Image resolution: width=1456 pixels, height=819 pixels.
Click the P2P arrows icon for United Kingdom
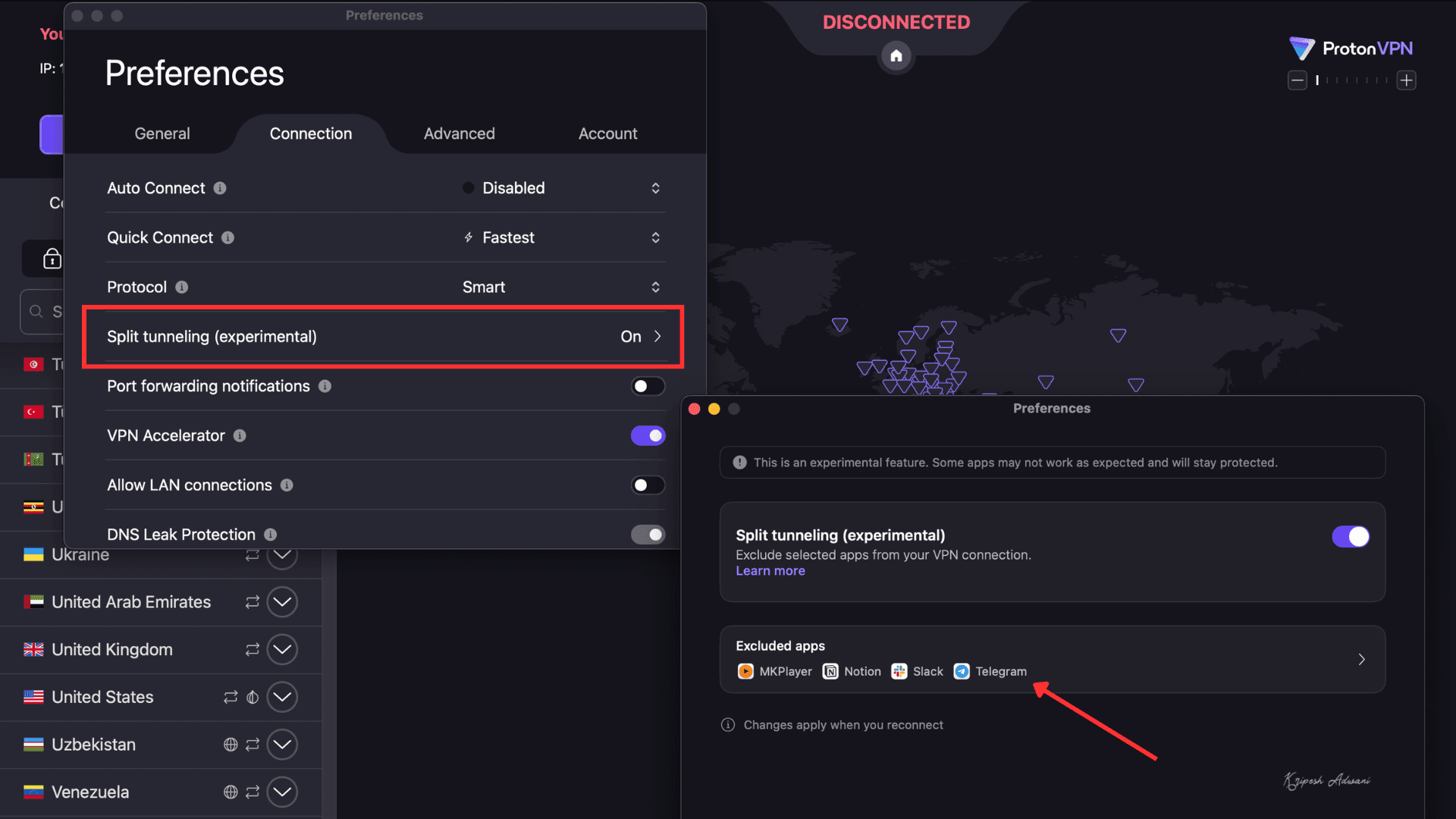pyautogui.click(x=253, y=650)
